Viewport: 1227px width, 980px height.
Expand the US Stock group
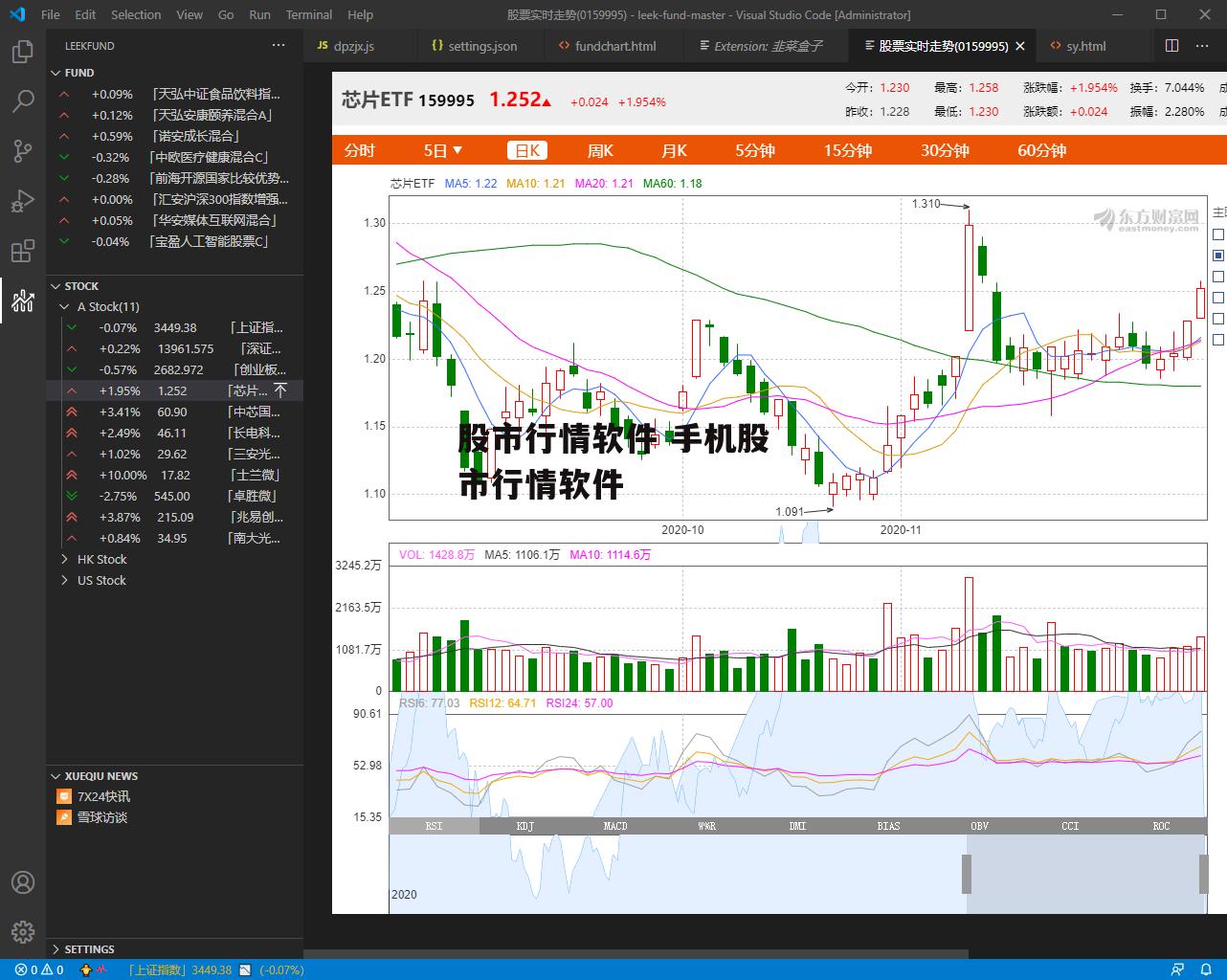pos(174,580)
